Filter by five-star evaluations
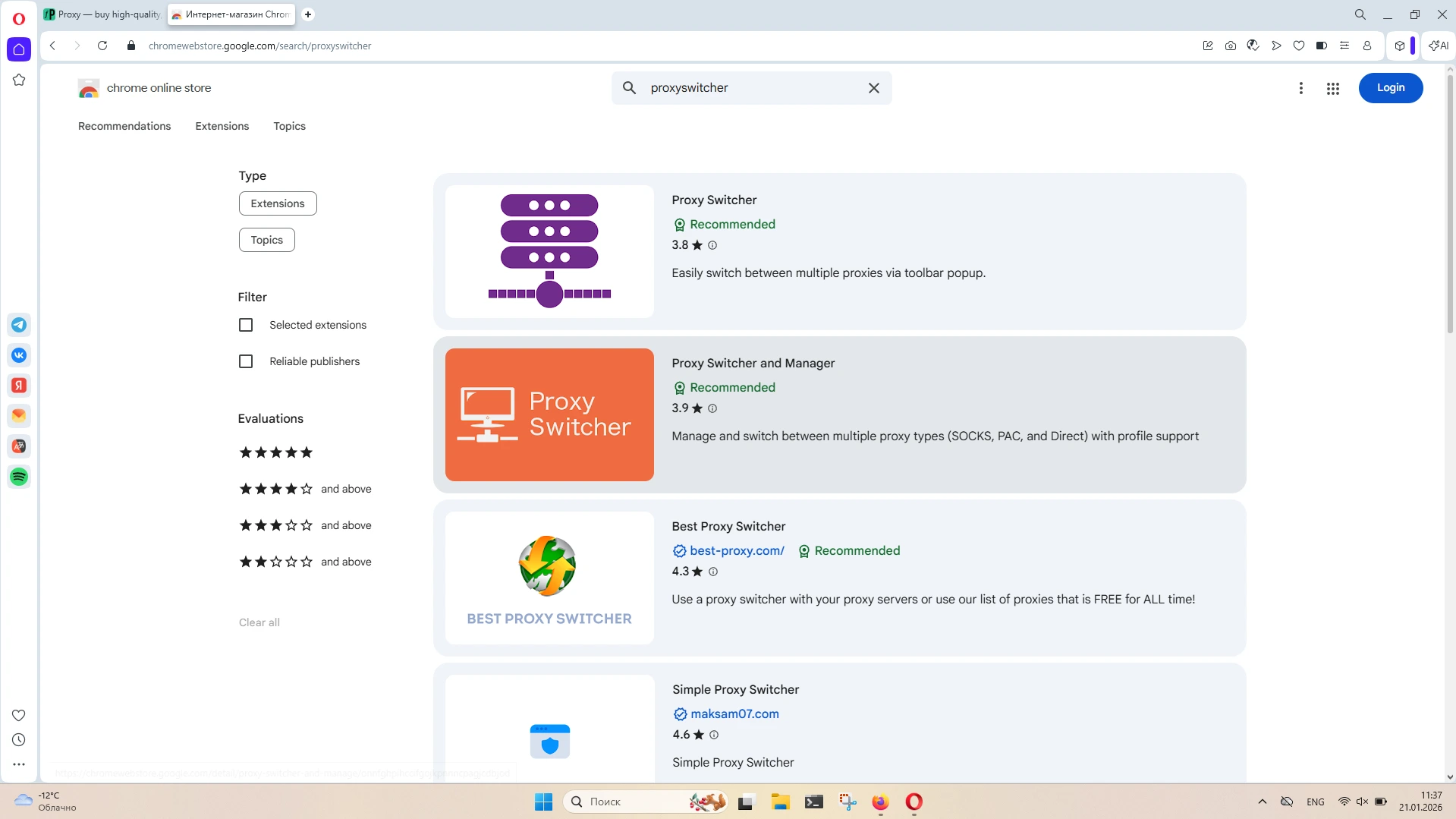This screenshot has height=819, width=1456. [x=276, y=452]
